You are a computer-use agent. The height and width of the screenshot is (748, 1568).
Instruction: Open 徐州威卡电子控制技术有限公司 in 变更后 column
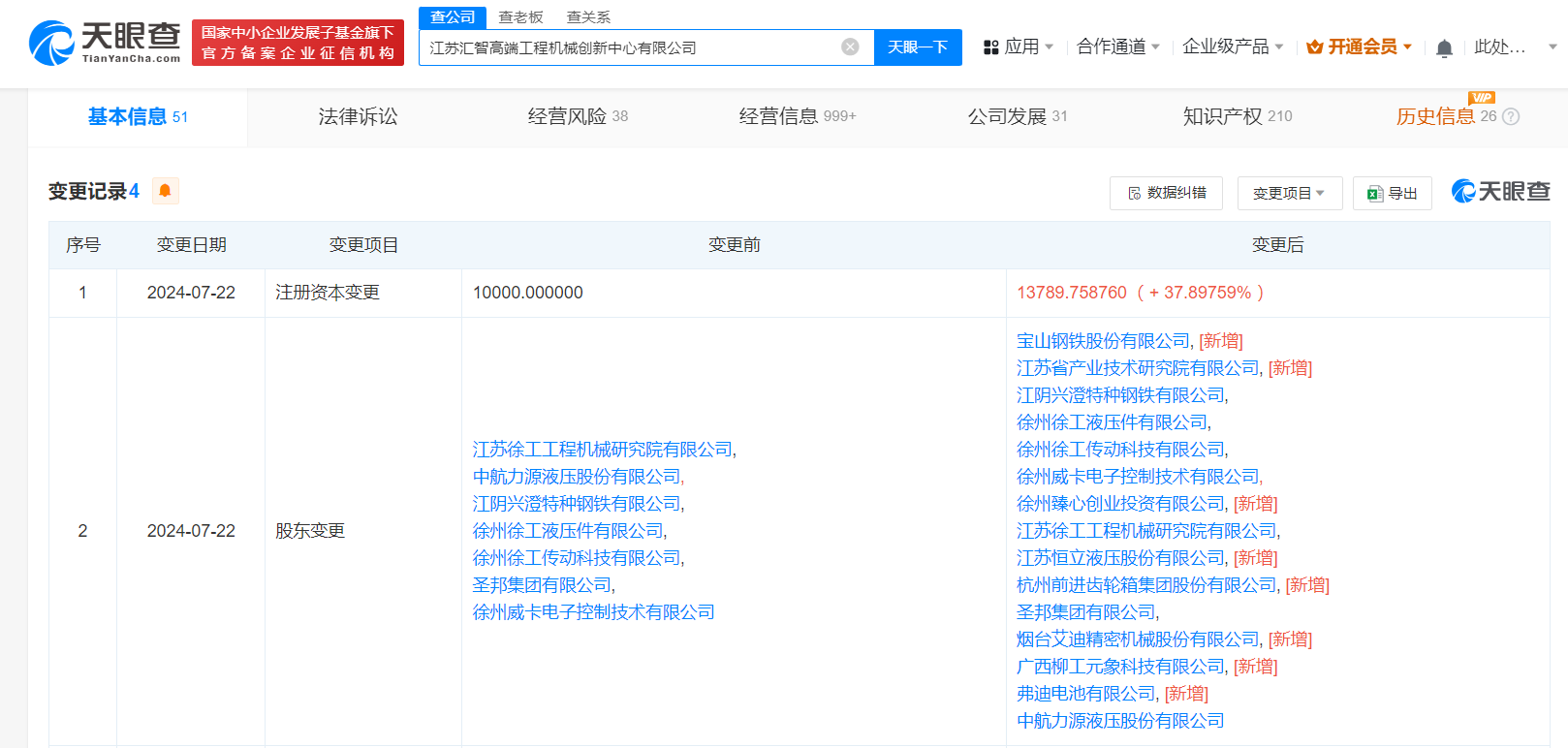click(1138, 477)
